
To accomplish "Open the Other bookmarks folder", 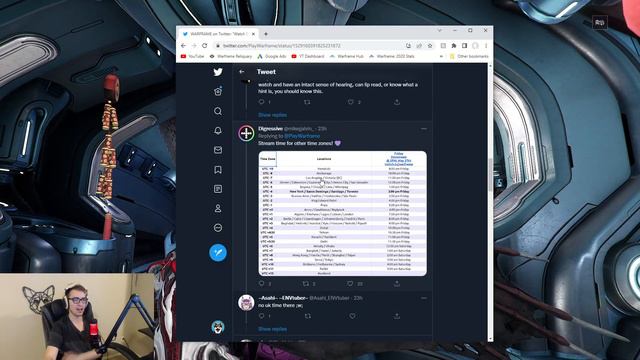I will point(469,56).
